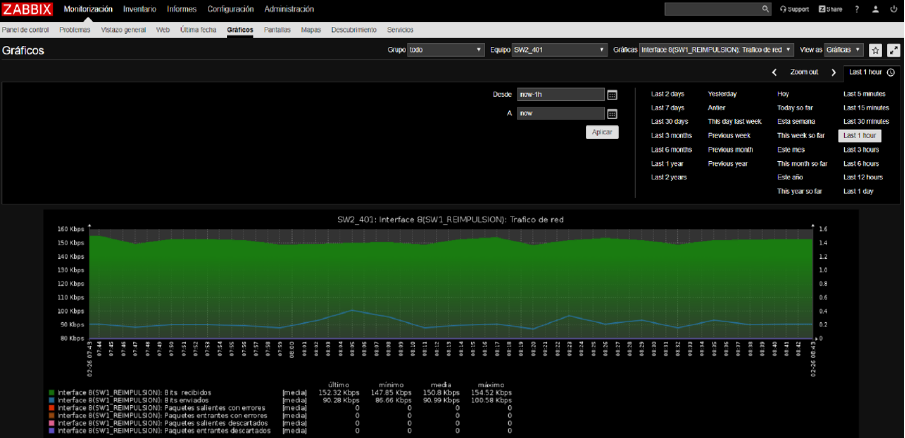Click the search magnifier icon

(765, 9)
